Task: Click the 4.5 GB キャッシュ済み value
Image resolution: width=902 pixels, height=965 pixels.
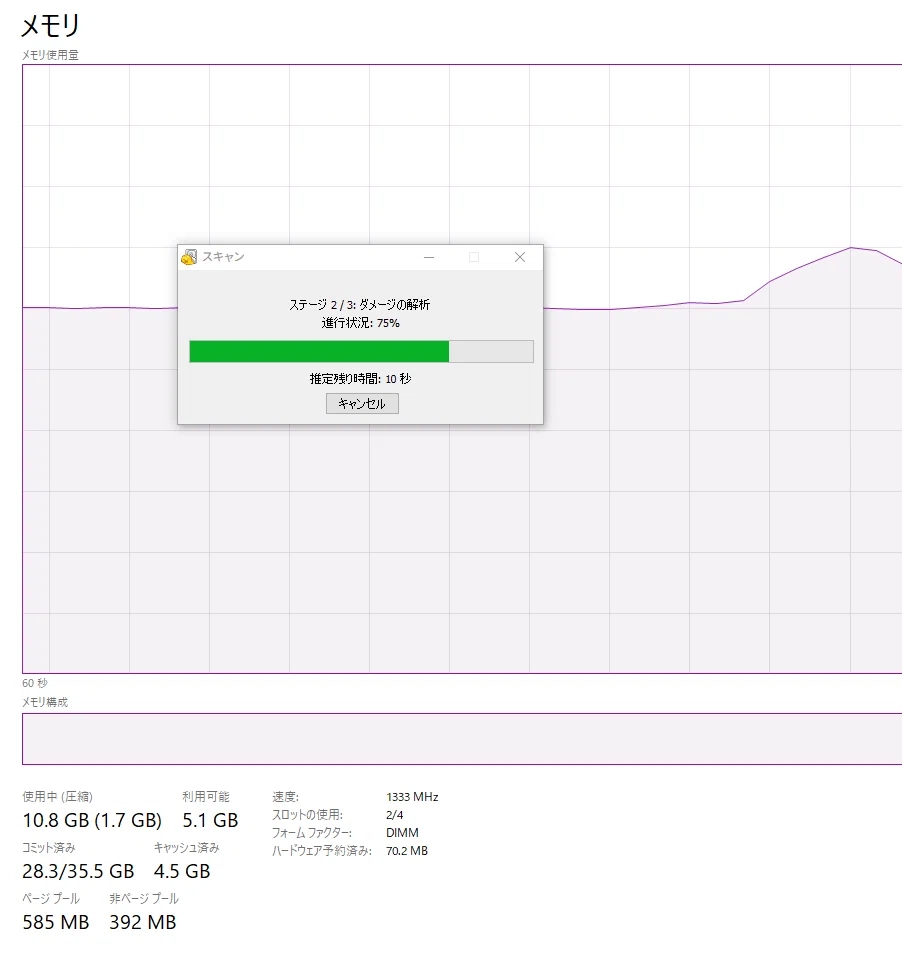Action: (x=182, y=871)
